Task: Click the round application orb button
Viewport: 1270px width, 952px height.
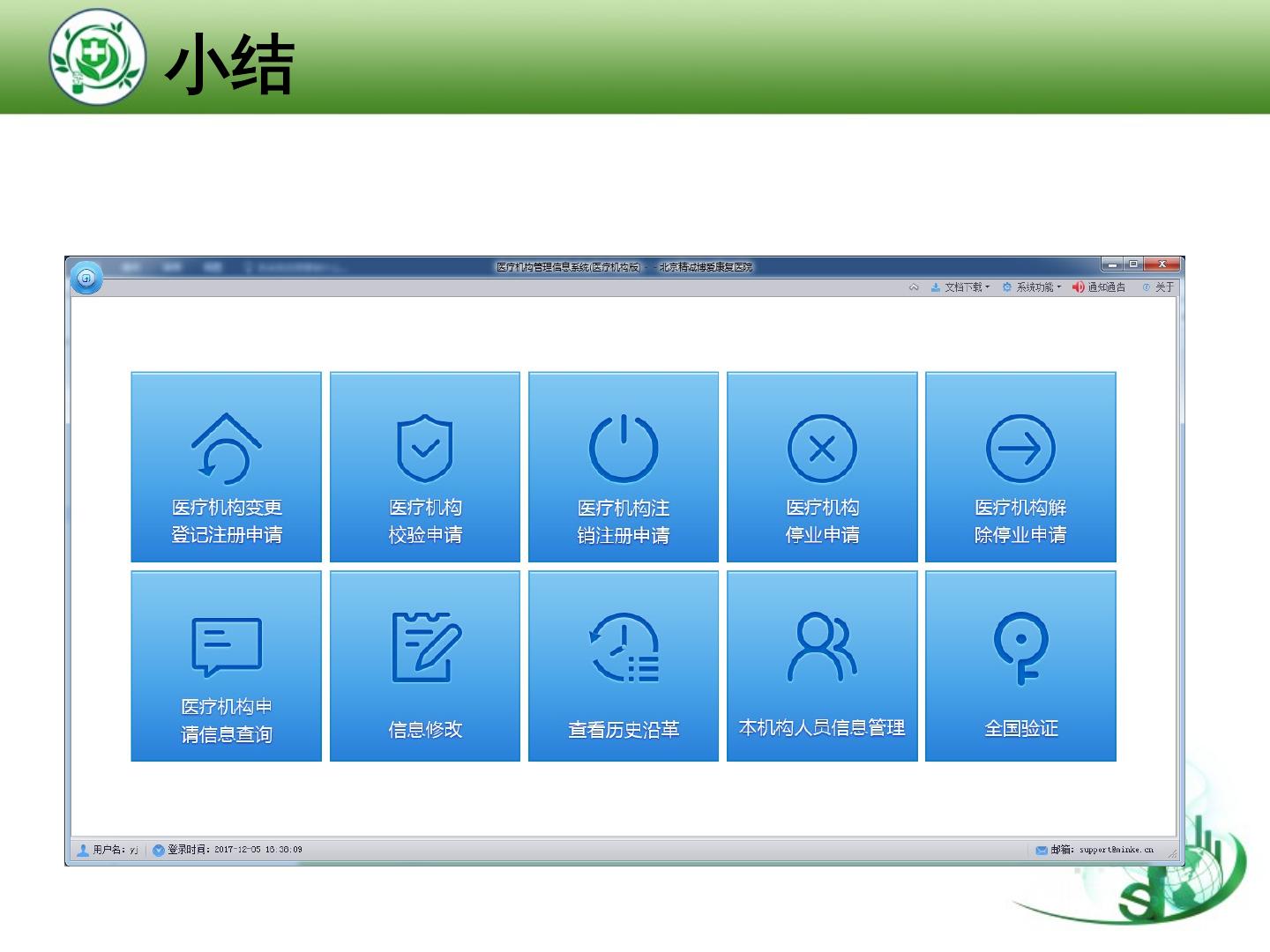Action: 86,279
